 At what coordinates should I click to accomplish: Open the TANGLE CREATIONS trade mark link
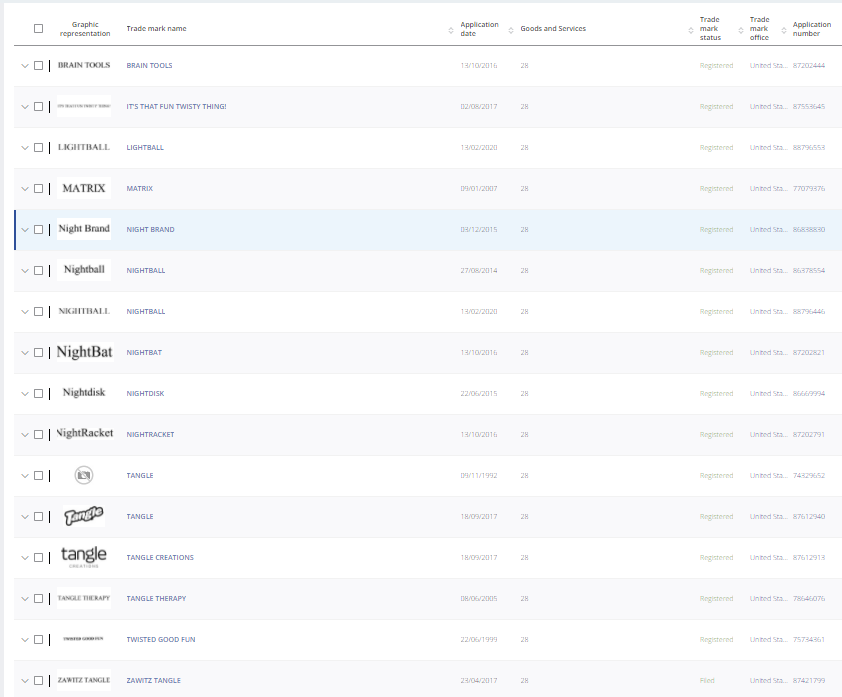coord(160,557)
